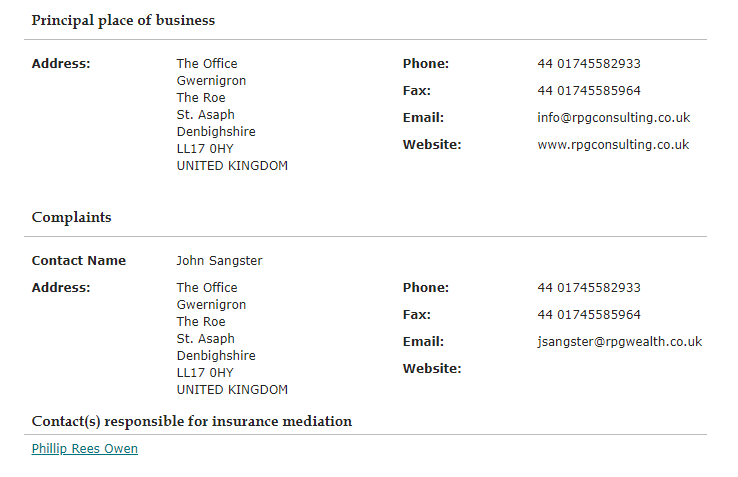This screenshot has width=738, height=477.
Task: Click the Principal place of business heading
Action: click(123, 21)
